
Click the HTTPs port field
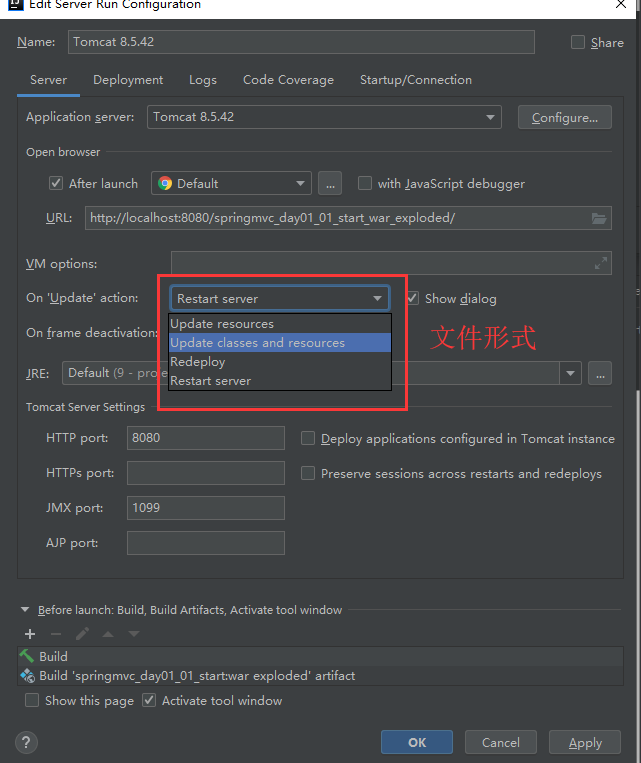point(206,473)
